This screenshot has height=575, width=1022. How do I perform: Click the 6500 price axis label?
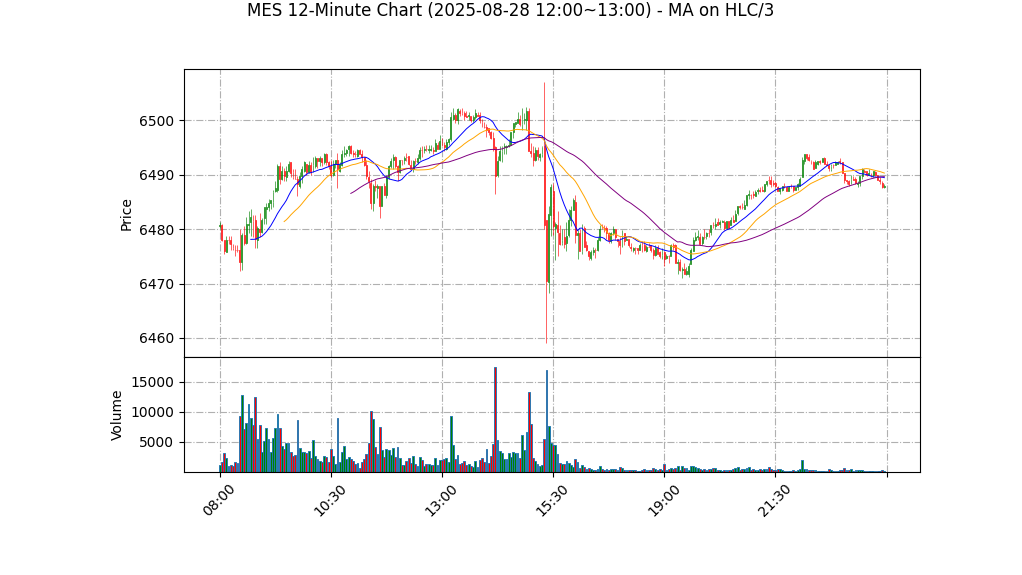156,121
